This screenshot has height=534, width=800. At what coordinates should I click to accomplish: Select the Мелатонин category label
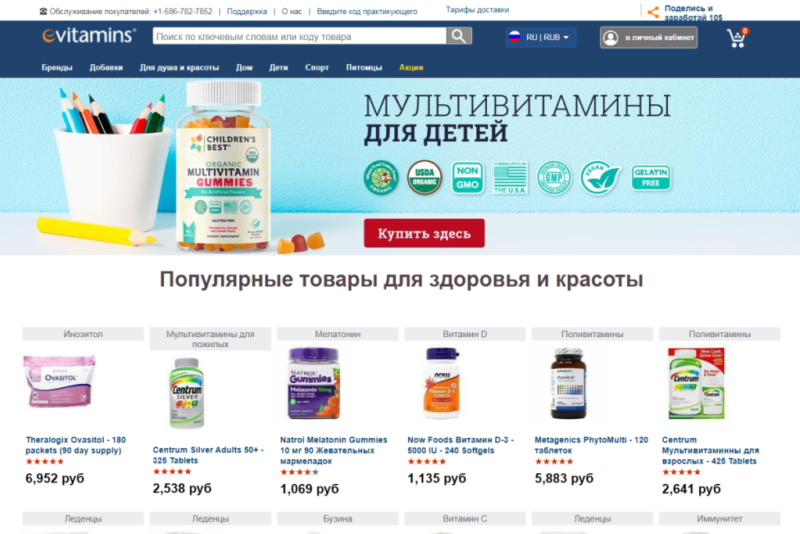pyautogui.click(x=337, y=334)
